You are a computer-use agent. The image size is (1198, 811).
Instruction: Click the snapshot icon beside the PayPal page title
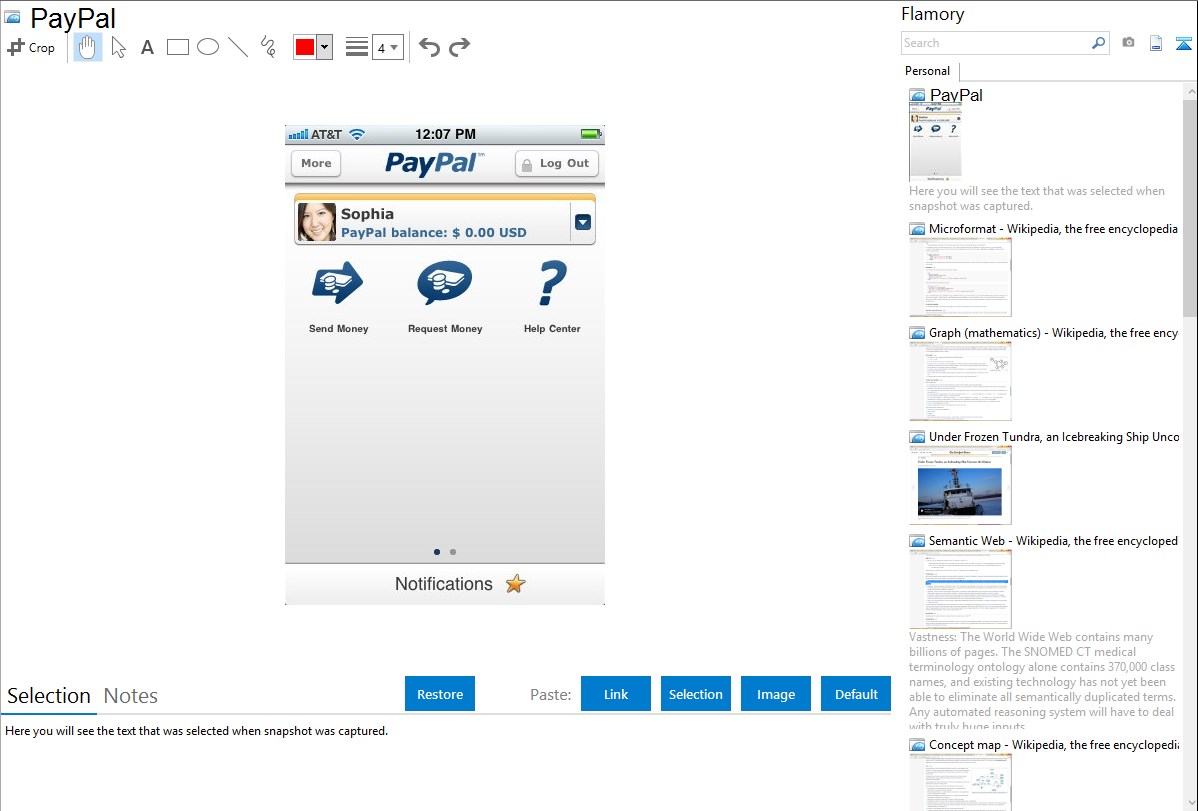(12, 17)
